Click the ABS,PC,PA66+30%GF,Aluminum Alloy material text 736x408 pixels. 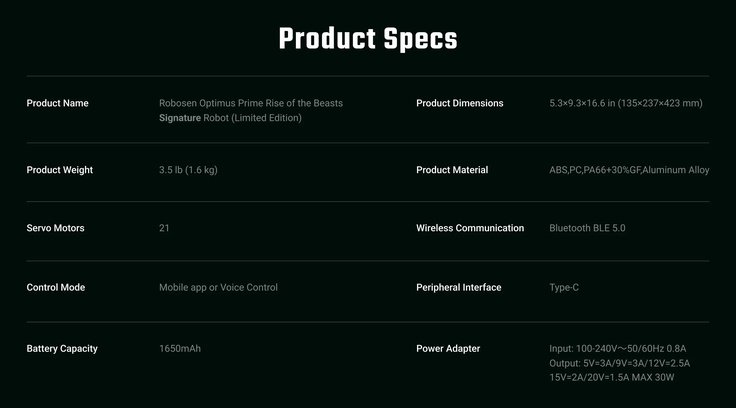pyautogui.click(x=629, y=170)
